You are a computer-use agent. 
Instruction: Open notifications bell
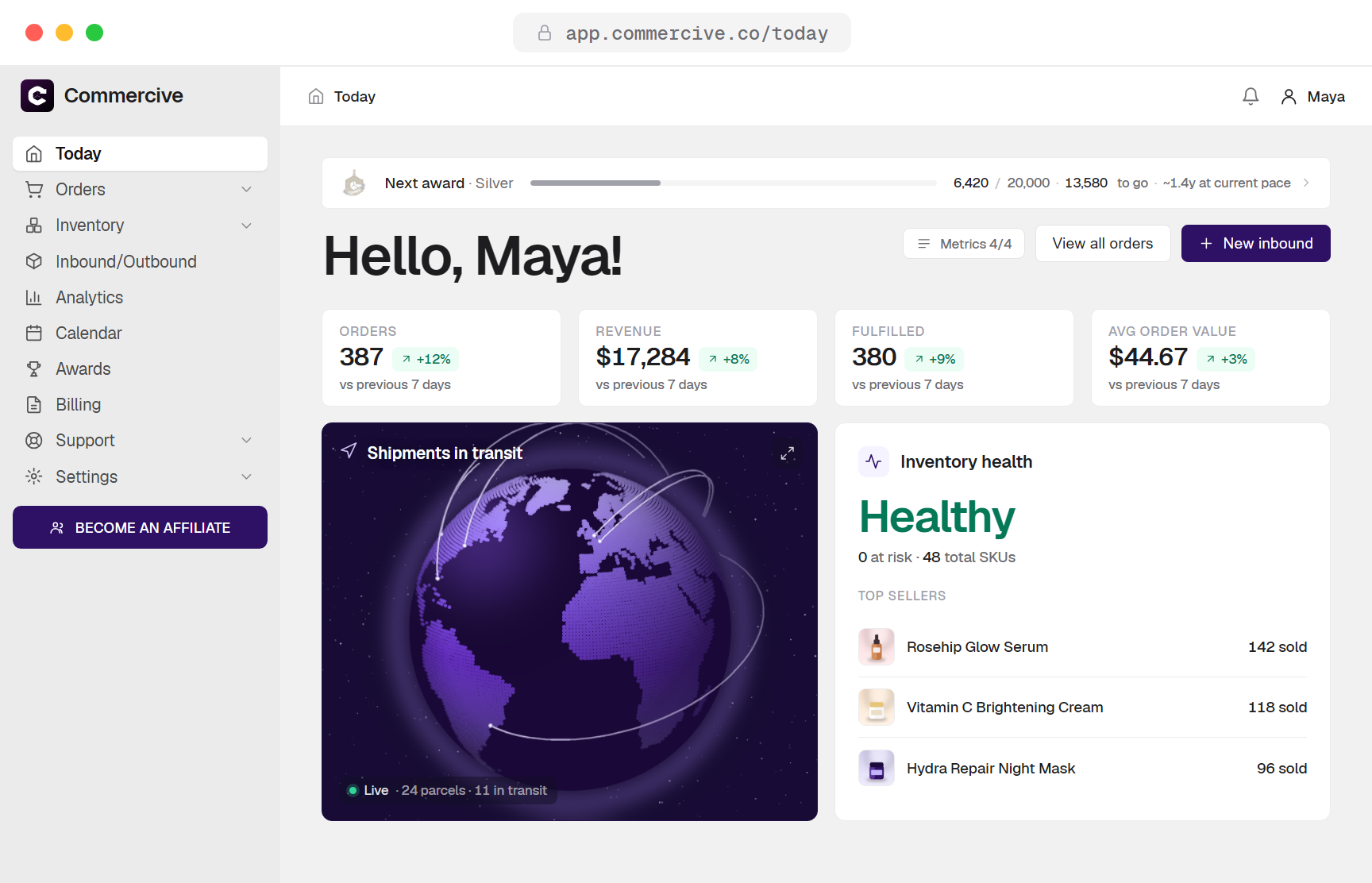[x=1251, y=96]
